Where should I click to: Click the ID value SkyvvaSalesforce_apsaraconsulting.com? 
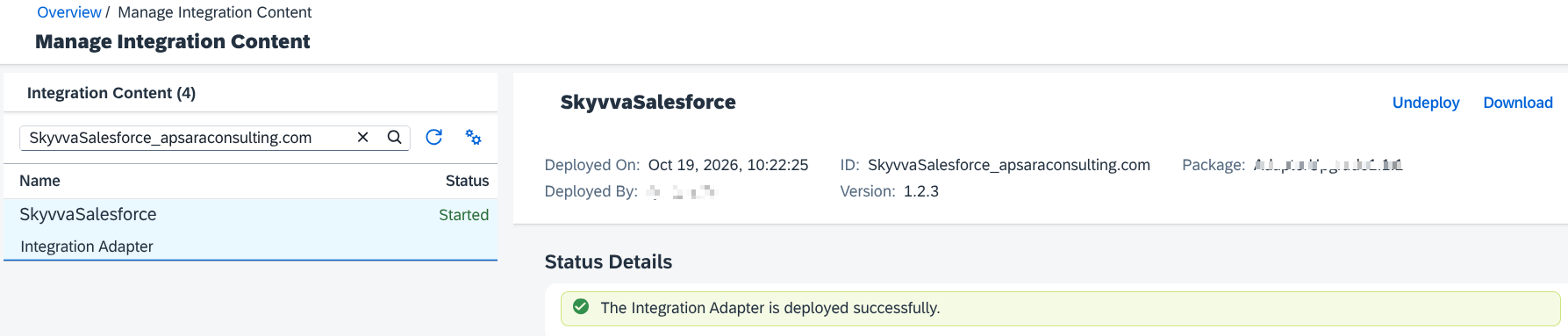point(1009,165)
